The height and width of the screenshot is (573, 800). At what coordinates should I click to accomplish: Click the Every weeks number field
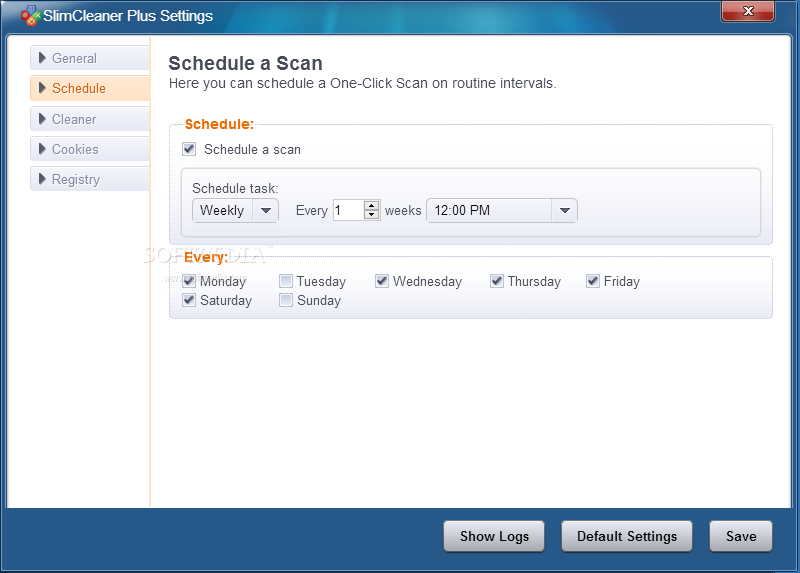point(348,210)
